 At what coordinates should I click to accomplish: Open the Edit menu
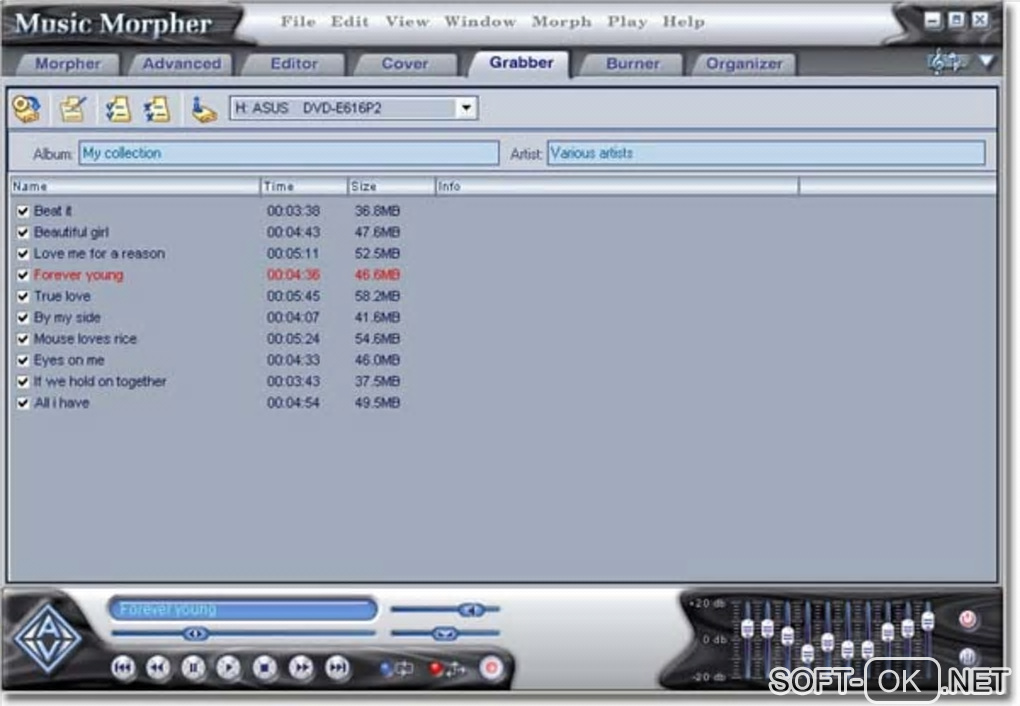tap(349, 21)
